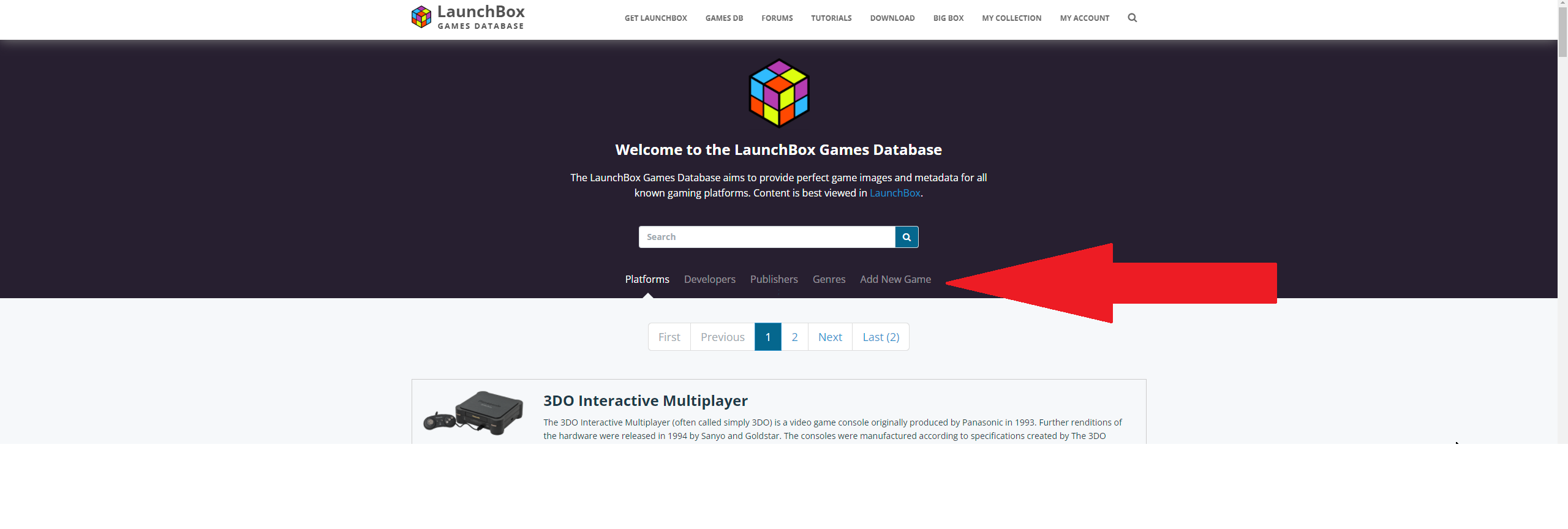
Task: Click the Previous pagination button
Action: (723, 337)
